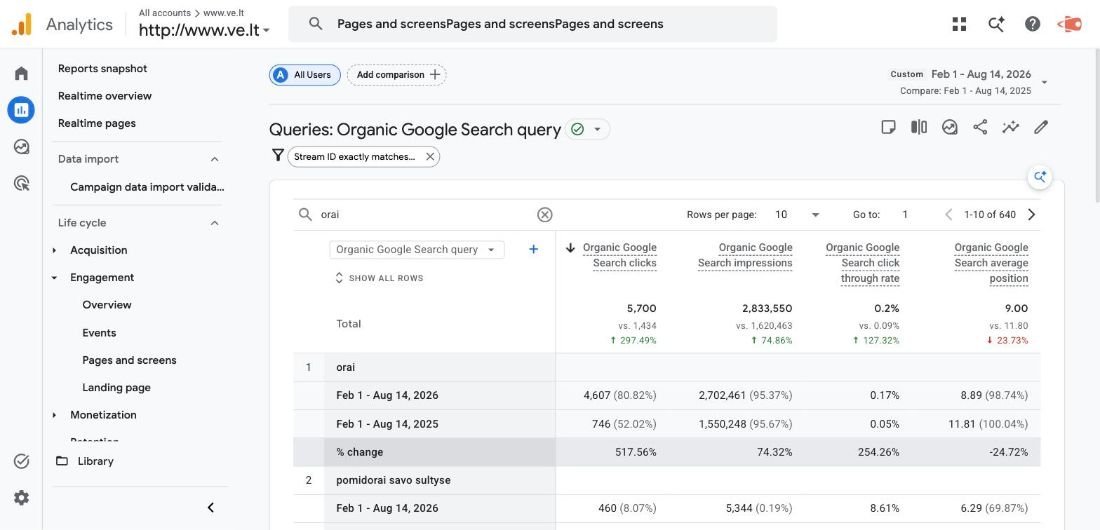Go to next table page
1100x530 pixels.
point(1031,215)
